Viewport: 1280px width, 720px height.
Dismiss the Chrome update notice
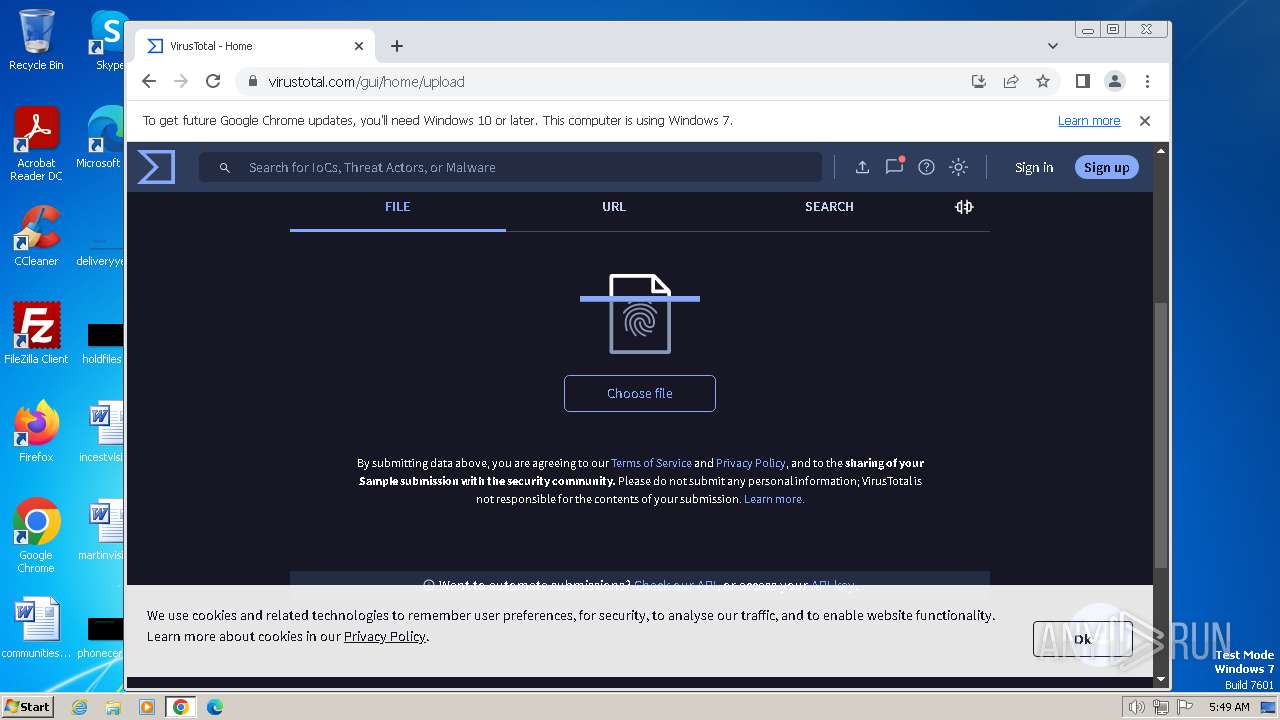pos(1145,121)
